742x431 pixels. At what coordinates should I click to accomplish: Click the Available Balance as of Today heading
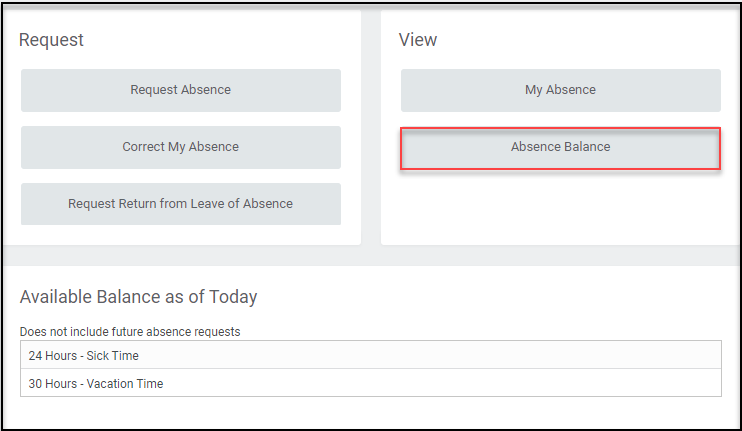(x=138, y=297)
